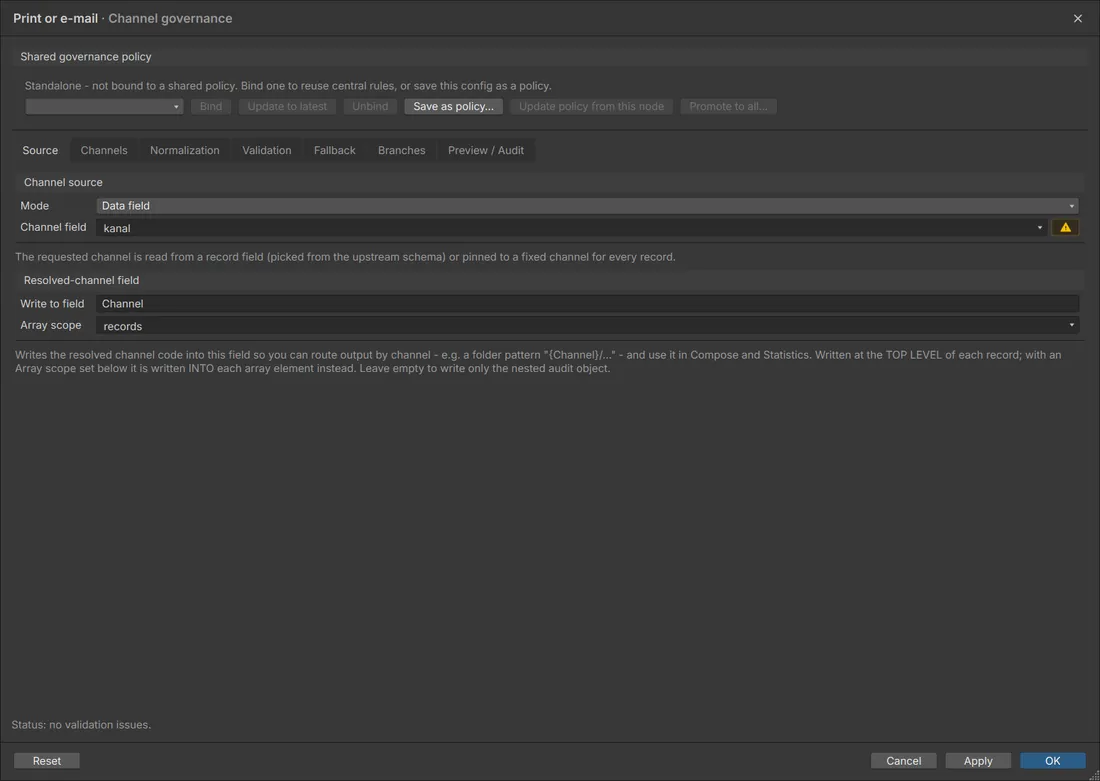Switch to the Source tab
Viewport: 1100px width, 781px height.
[40, 150]
